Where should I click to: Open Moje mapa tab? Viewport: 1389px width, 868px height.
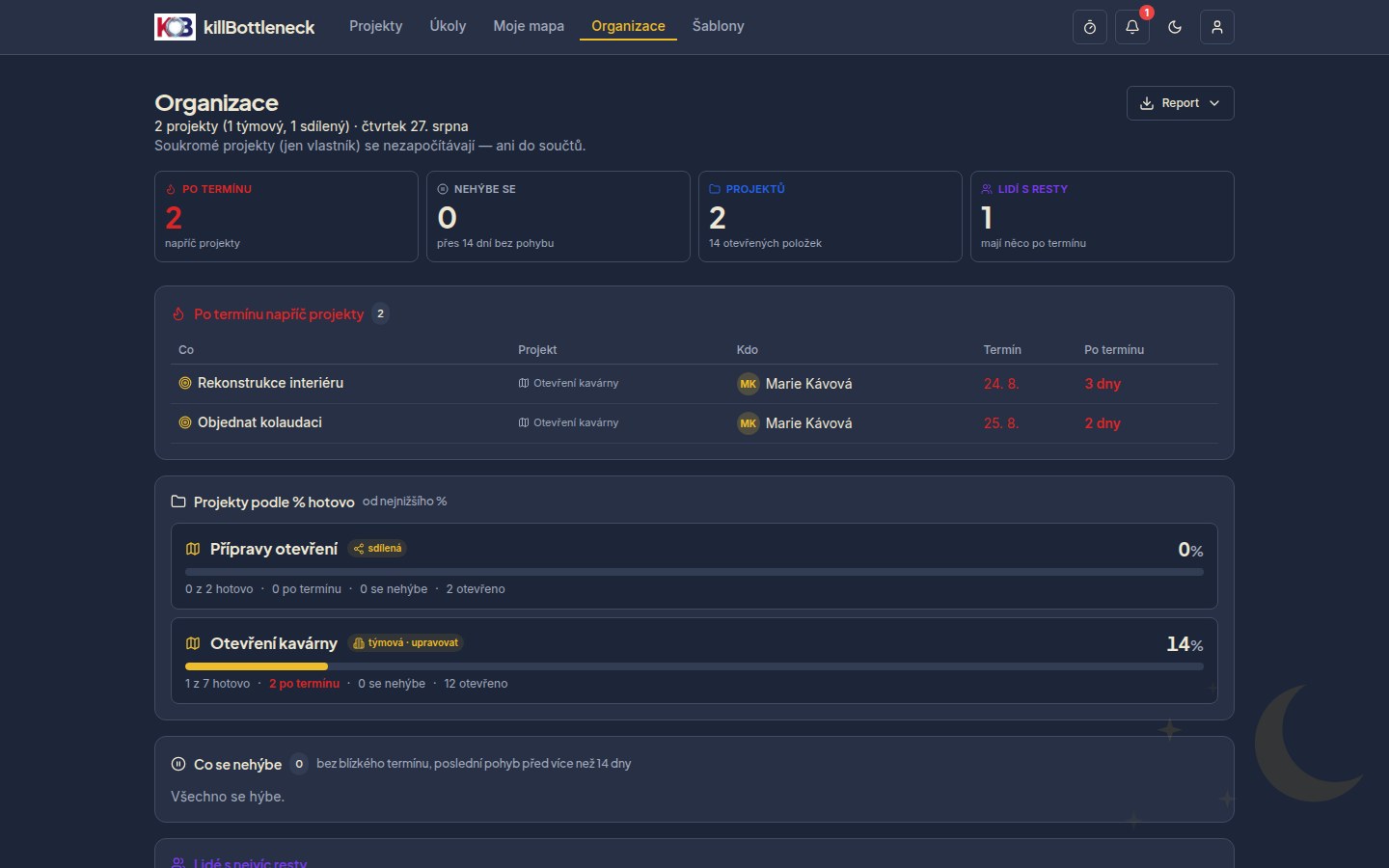[529, 26]
